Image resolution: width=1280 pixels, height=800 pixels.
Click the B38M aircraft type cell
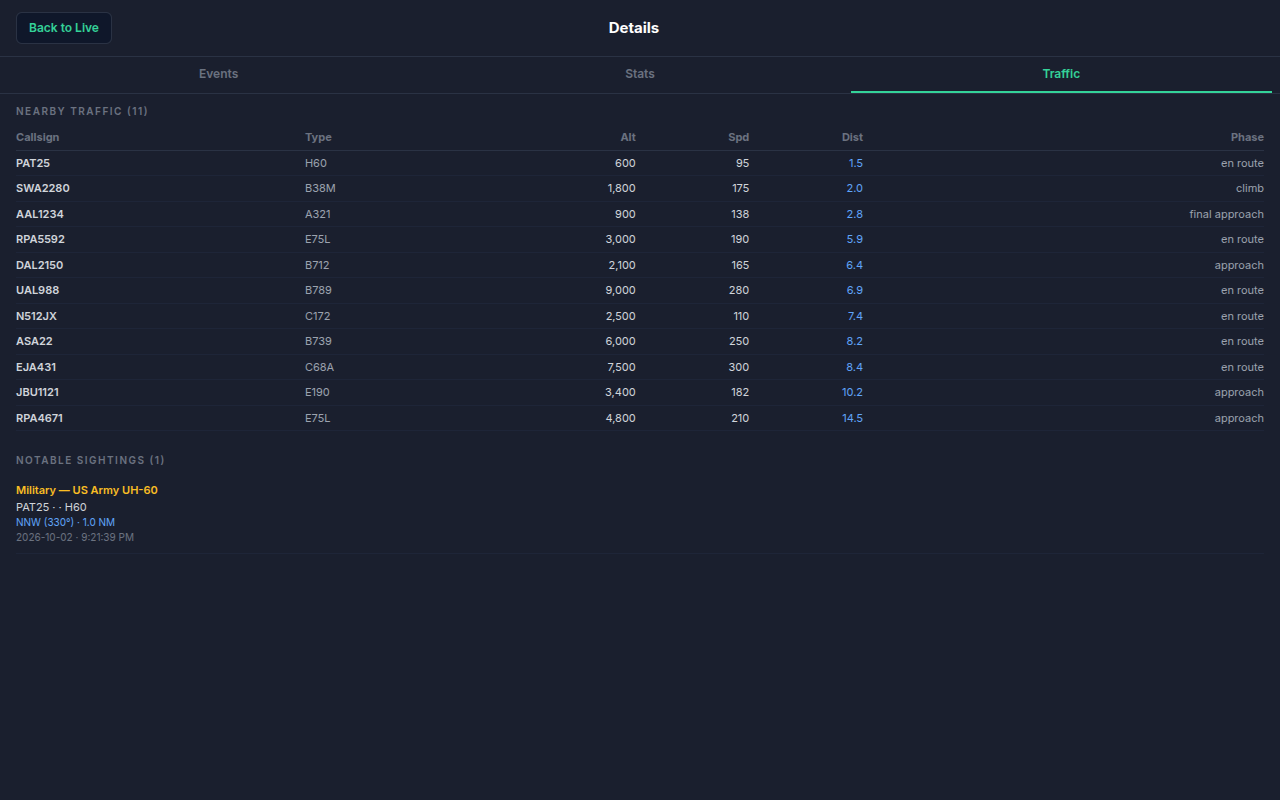pos(320,188)
